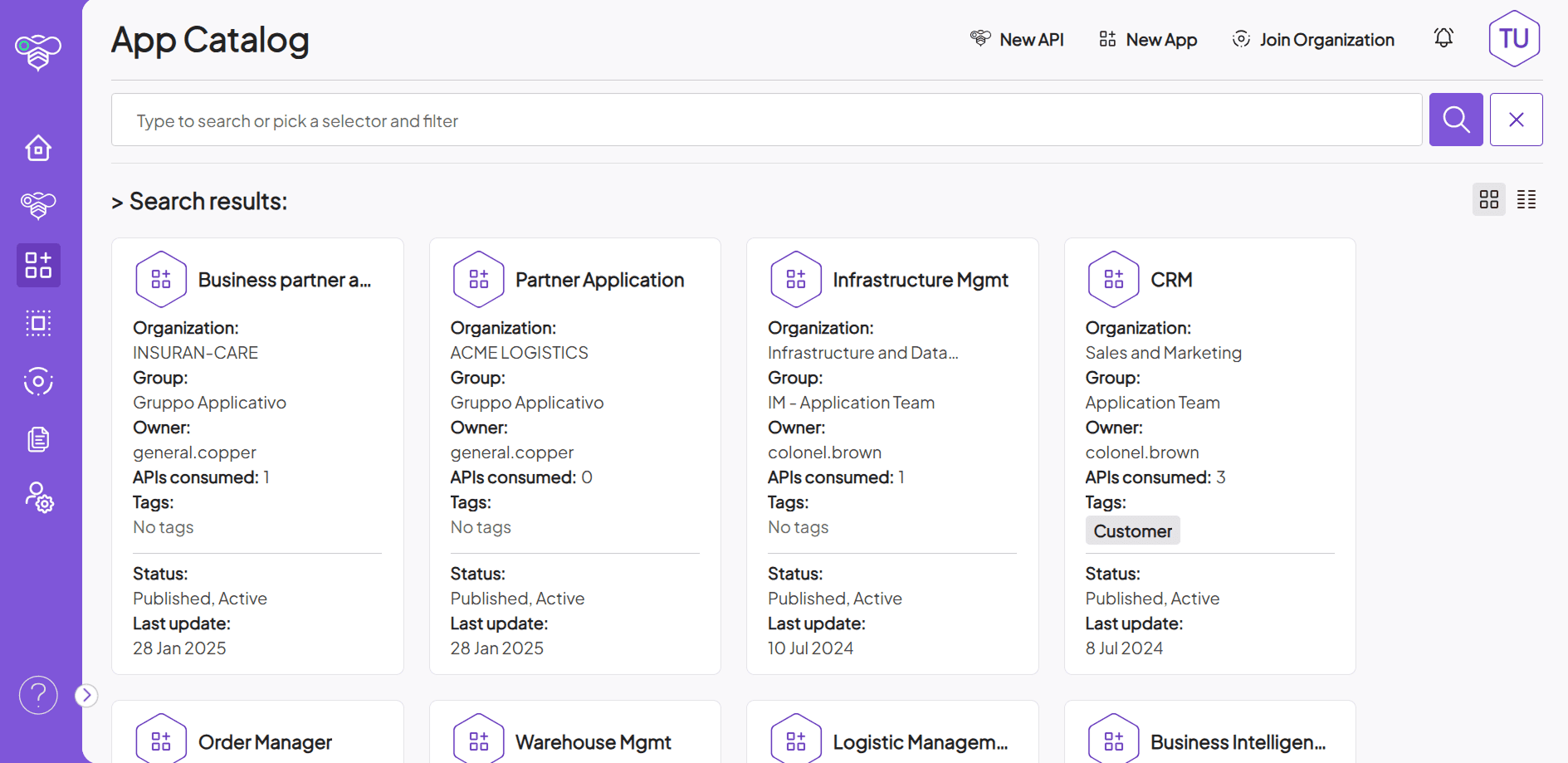Click the New App button
Viewport: 1568px width, 763px height.
pos(1147,39)
